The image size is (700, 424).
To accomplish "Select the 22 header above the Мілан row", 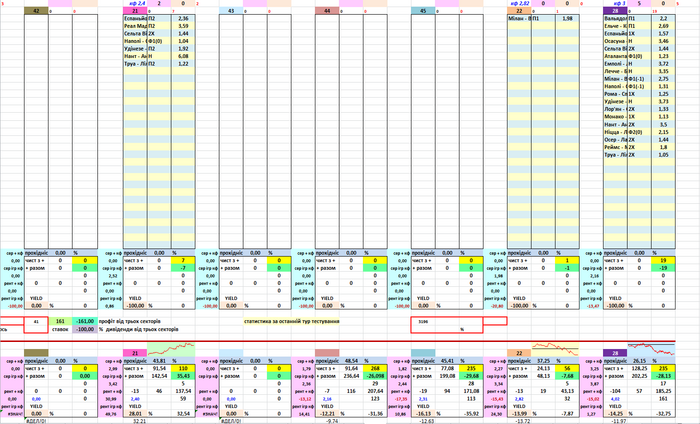I will point(519,11).
